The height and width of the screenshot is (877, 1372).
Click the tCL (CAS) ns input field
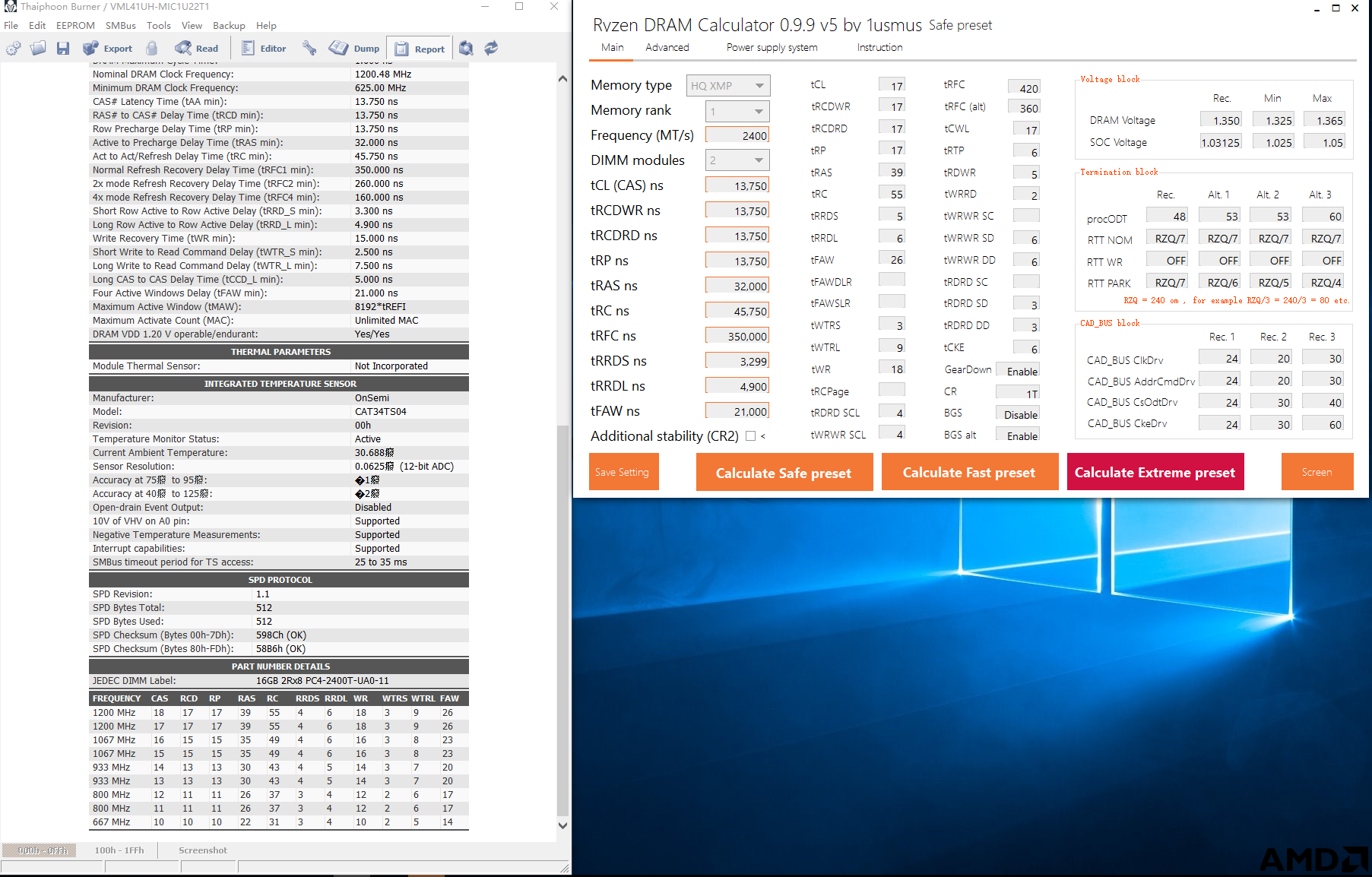tap(737, 185)
